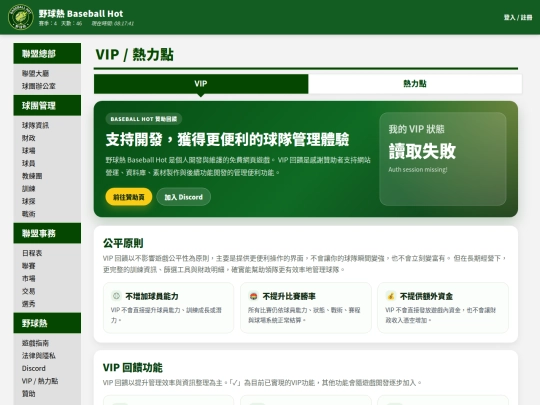
Task: Open the 法律與隱私 sidebar link
Action: pos(39,356)
